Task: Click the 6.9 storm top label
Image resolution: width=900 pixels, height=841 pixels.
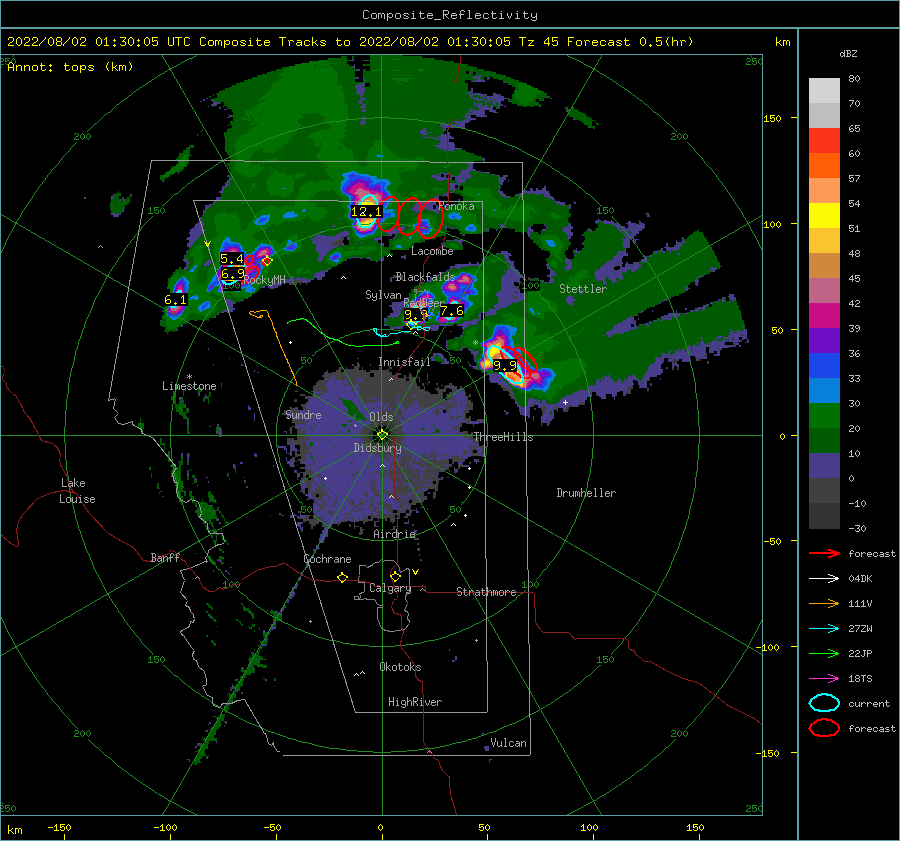Action: click(x=232, y=273)
